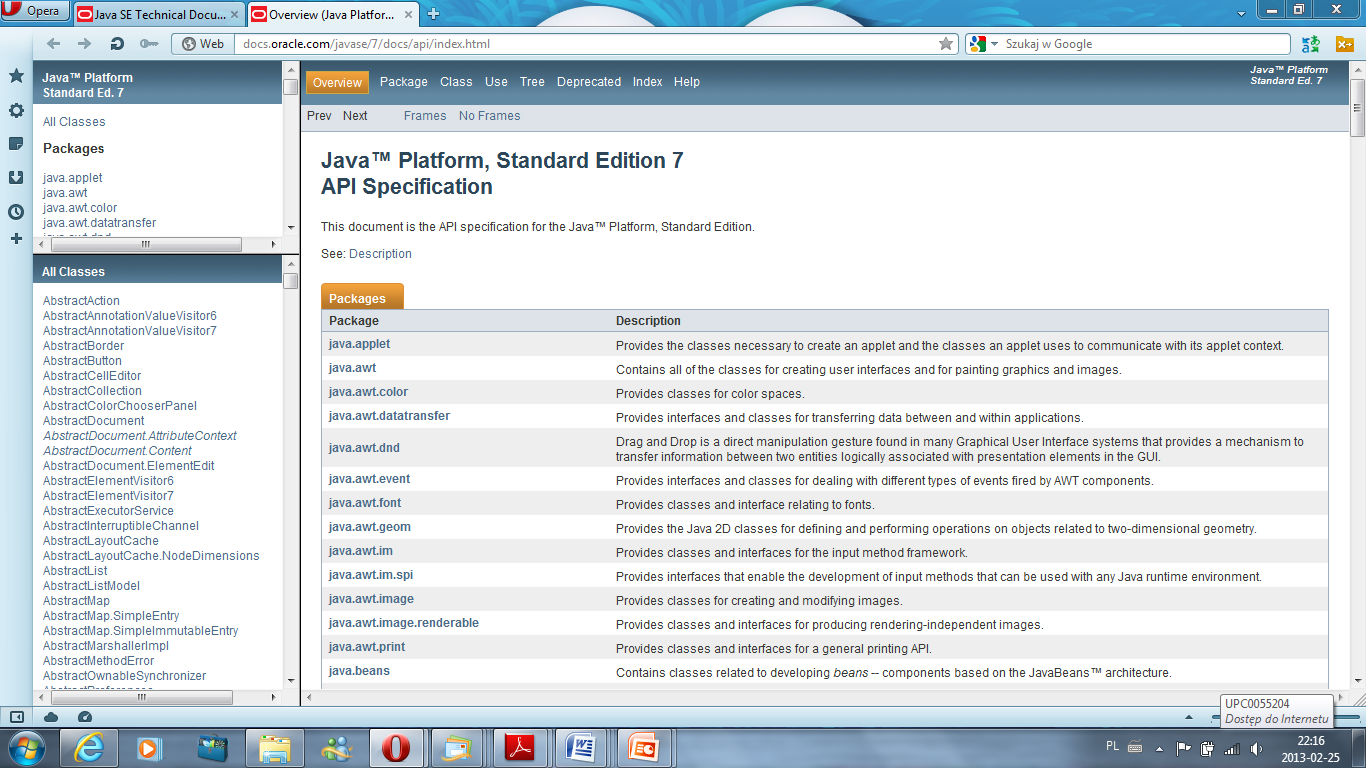The height and width of the screenshot is (768, 1366).
Task: Click the main page vertical scrollbar up arrow
Action: 1357,69
